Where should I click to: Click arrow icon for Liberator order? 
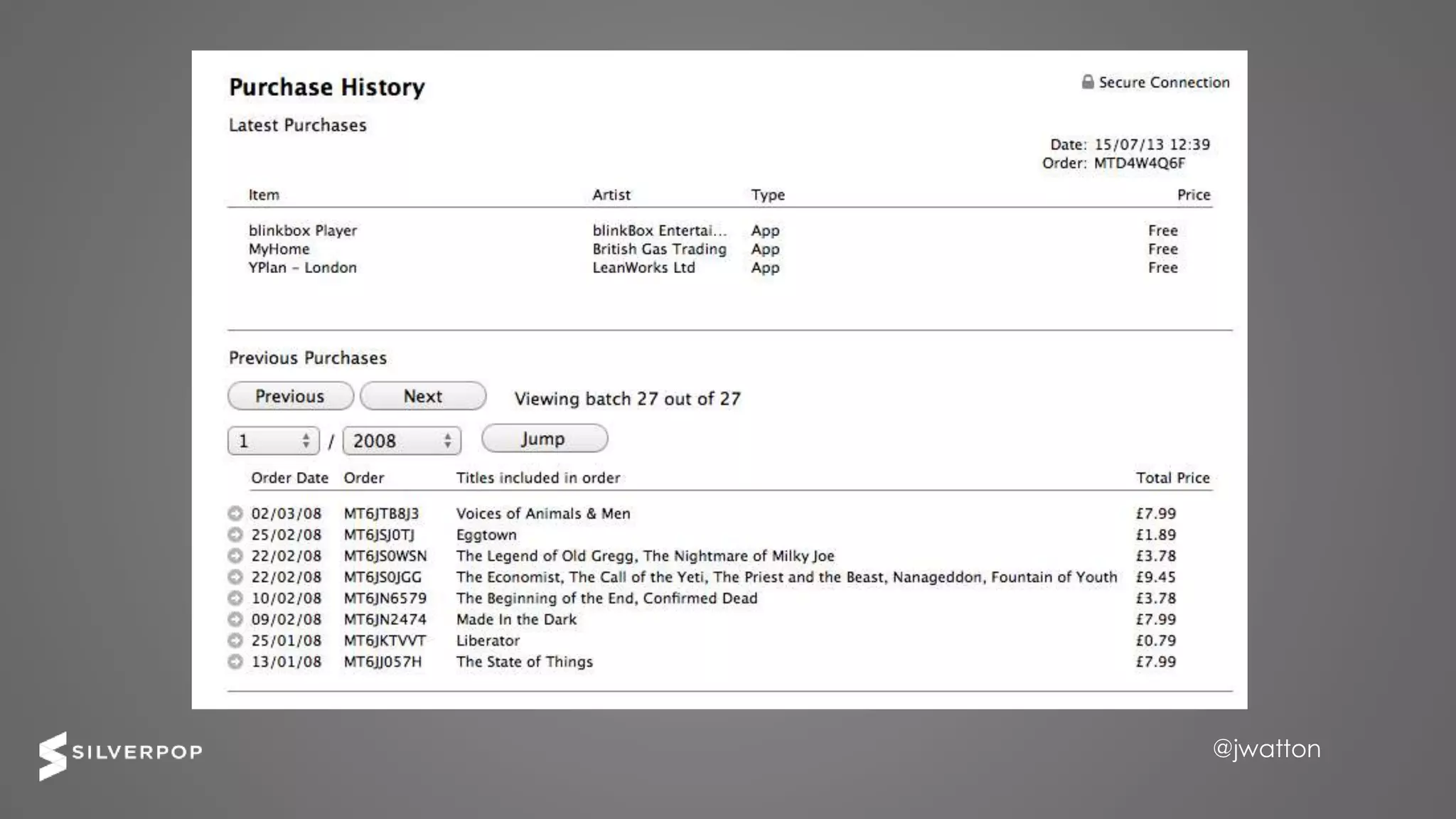[235, 641]
